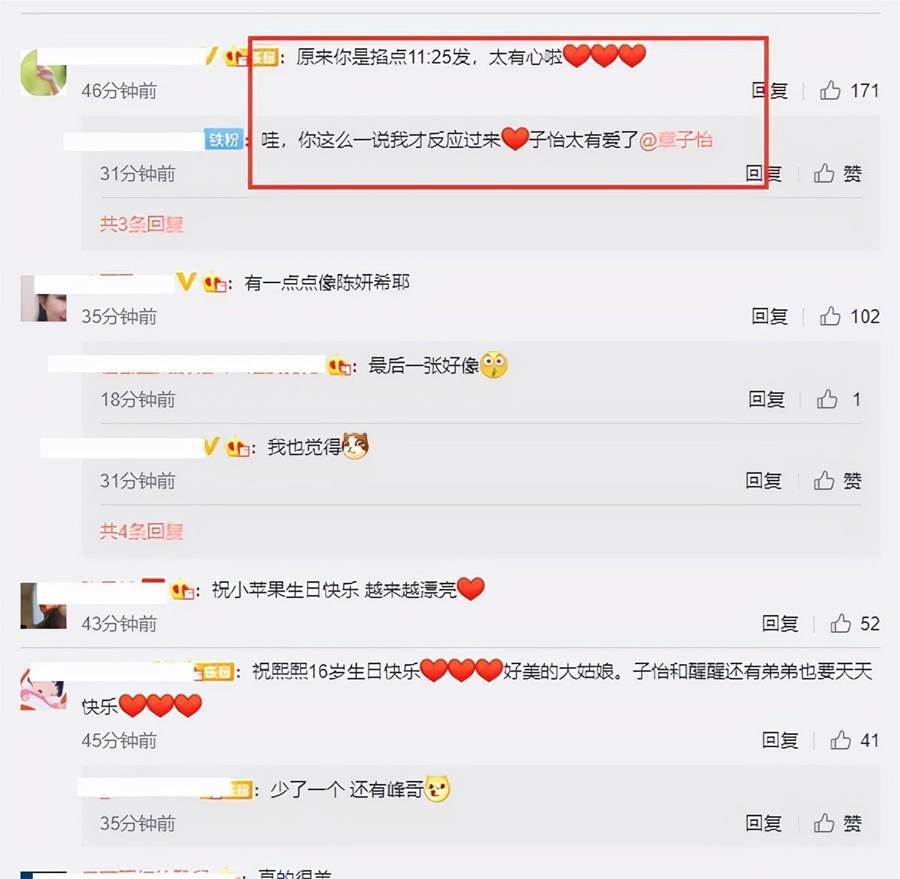This screenshot has height=879, width=900.
Task: Open first commenter's green avatar
Action: point(43,72)
